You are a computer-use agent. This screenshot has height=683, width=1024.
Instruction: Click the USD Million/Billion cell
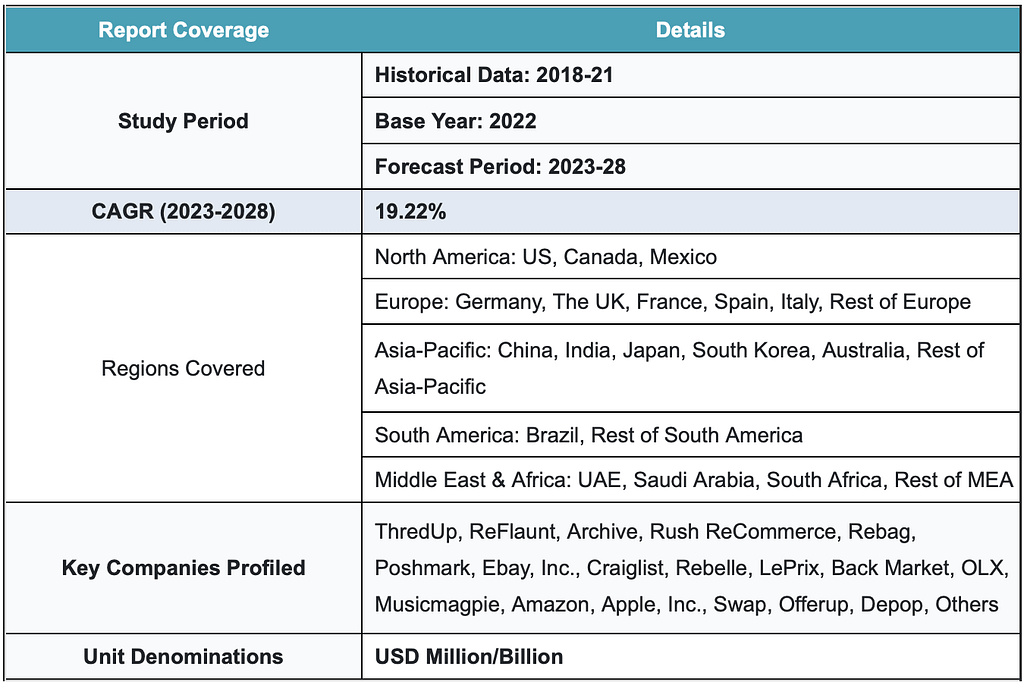point(469,657)
